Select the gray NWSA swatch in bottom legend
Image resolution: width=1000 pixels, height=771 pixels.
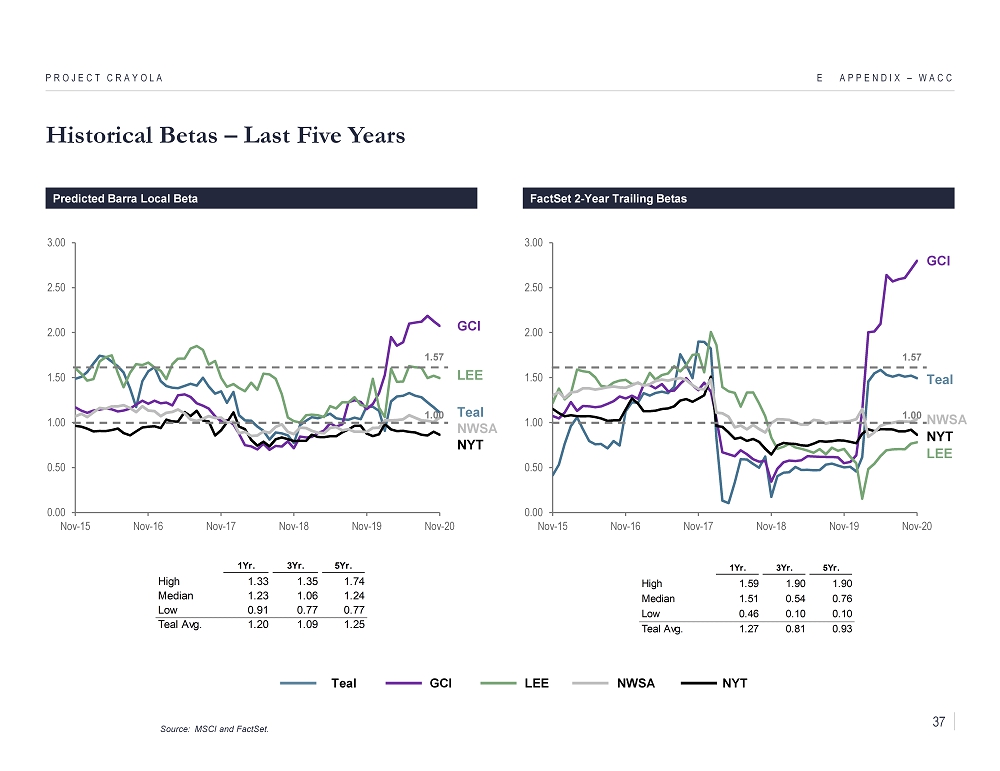596,683
